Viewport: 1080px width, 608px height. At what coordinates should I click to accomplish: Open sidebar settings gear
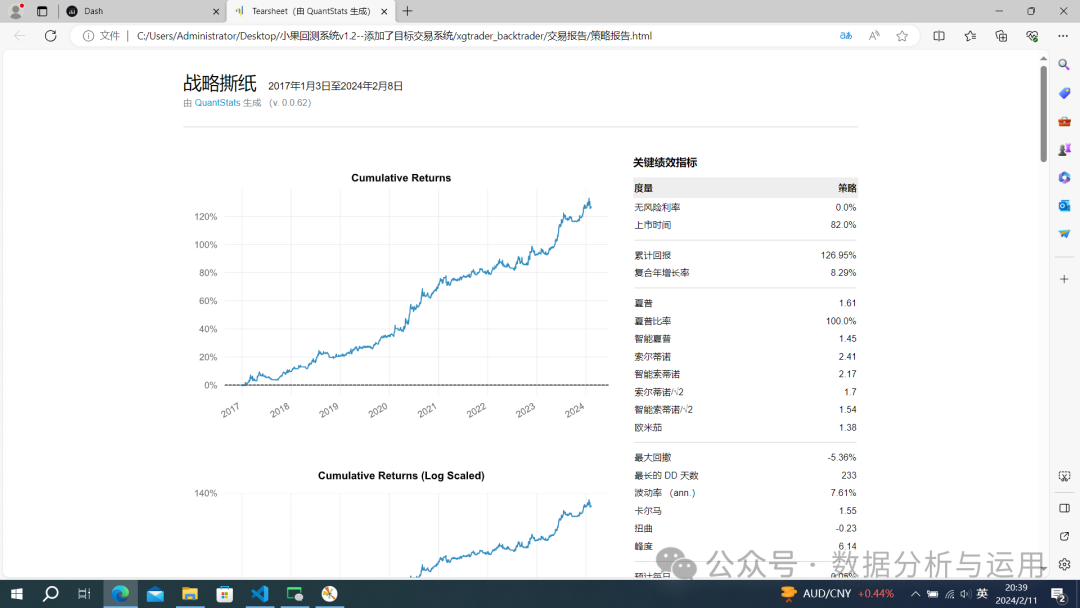point(1064,565)
